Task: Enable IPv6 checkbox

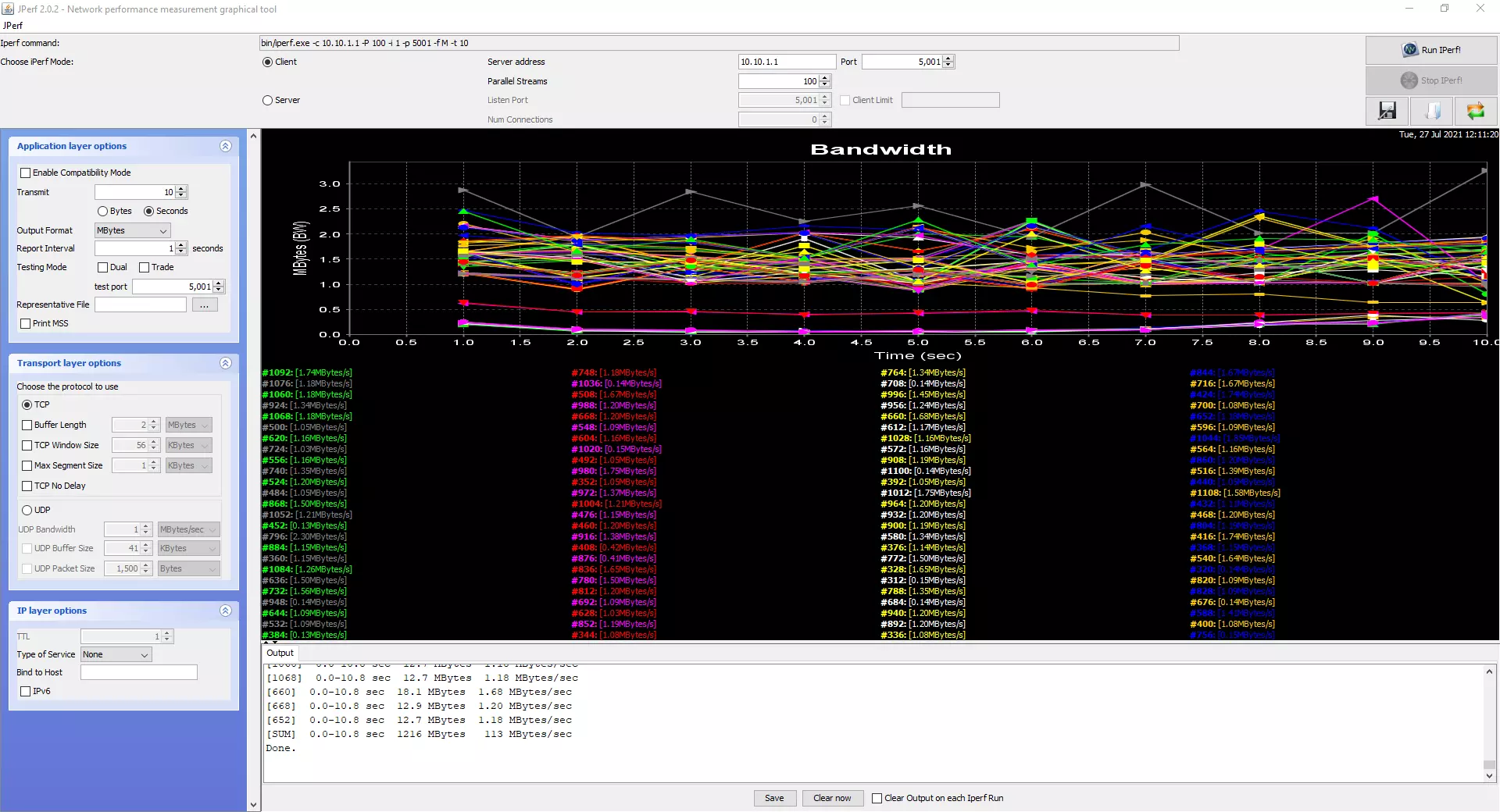Action: tap(26, 691)
